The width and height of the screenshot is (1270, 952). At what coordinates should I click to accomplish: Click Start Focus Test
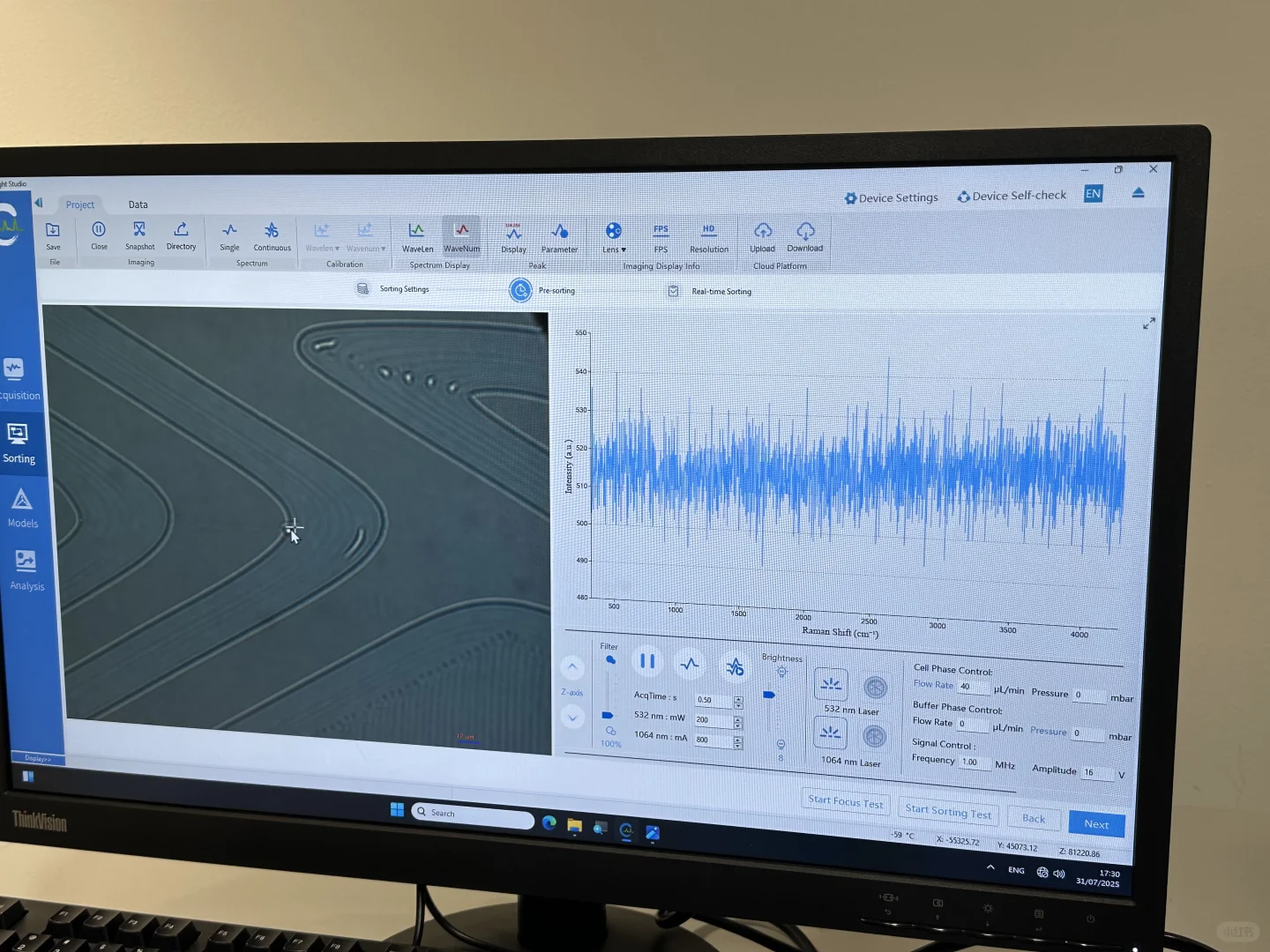[846, 801]
